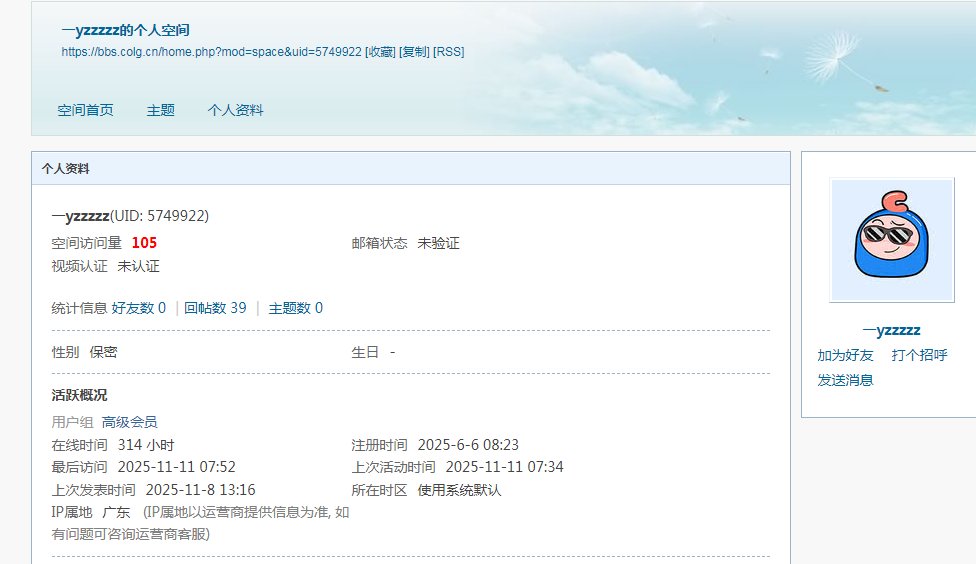Click the 在线时间 314 小时 value
This screenshot has height=564, width=976.
point(146,444)
